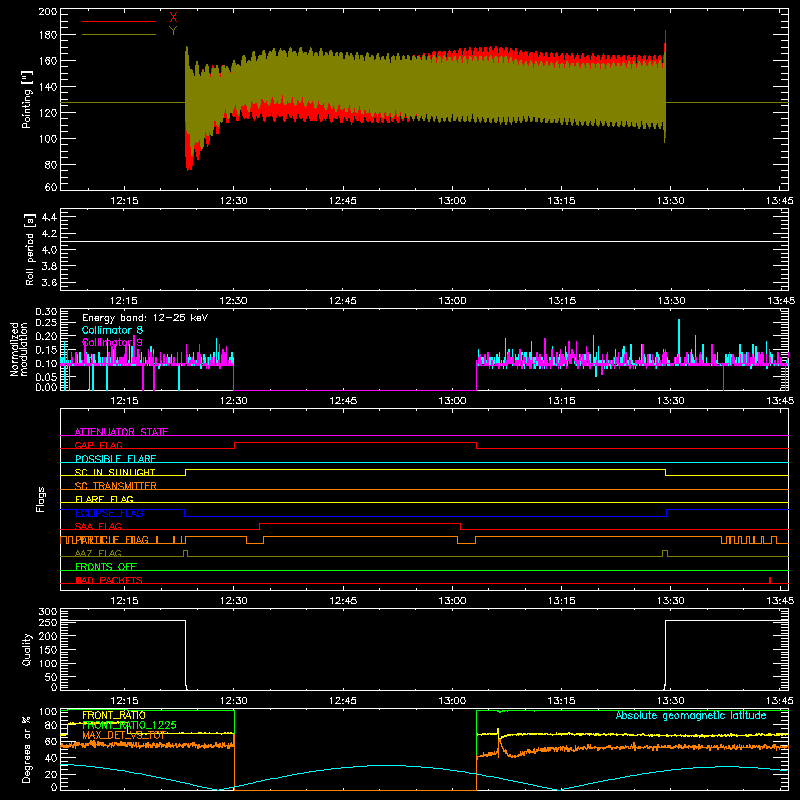Click the olive legend line sample for Y
Image resolution: width=800 pixels, height=800 pixels.
click(119, 35)
